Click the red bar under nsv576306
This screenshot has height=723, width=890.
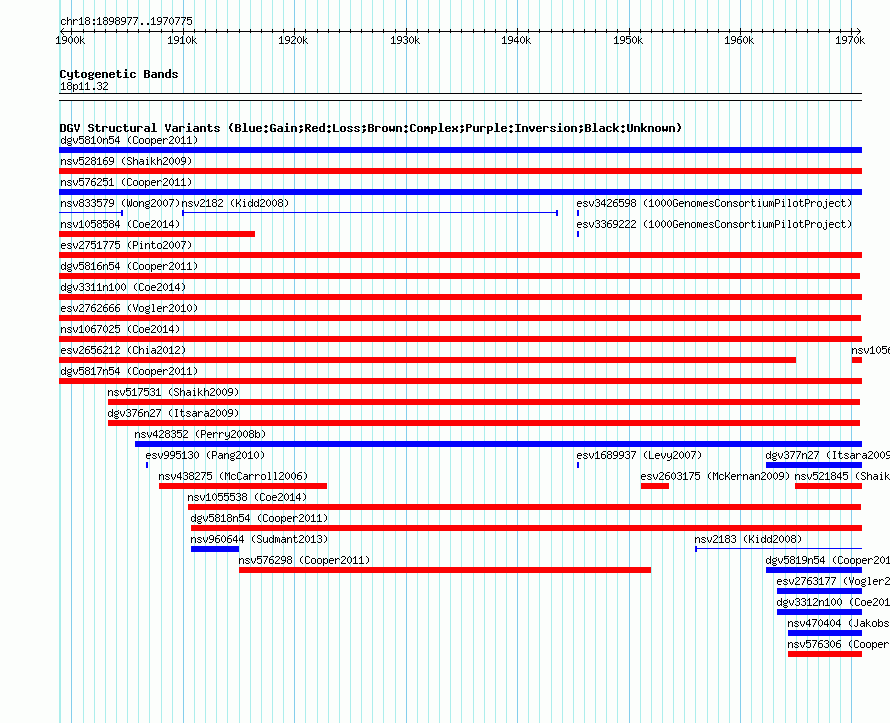point(825,654)
